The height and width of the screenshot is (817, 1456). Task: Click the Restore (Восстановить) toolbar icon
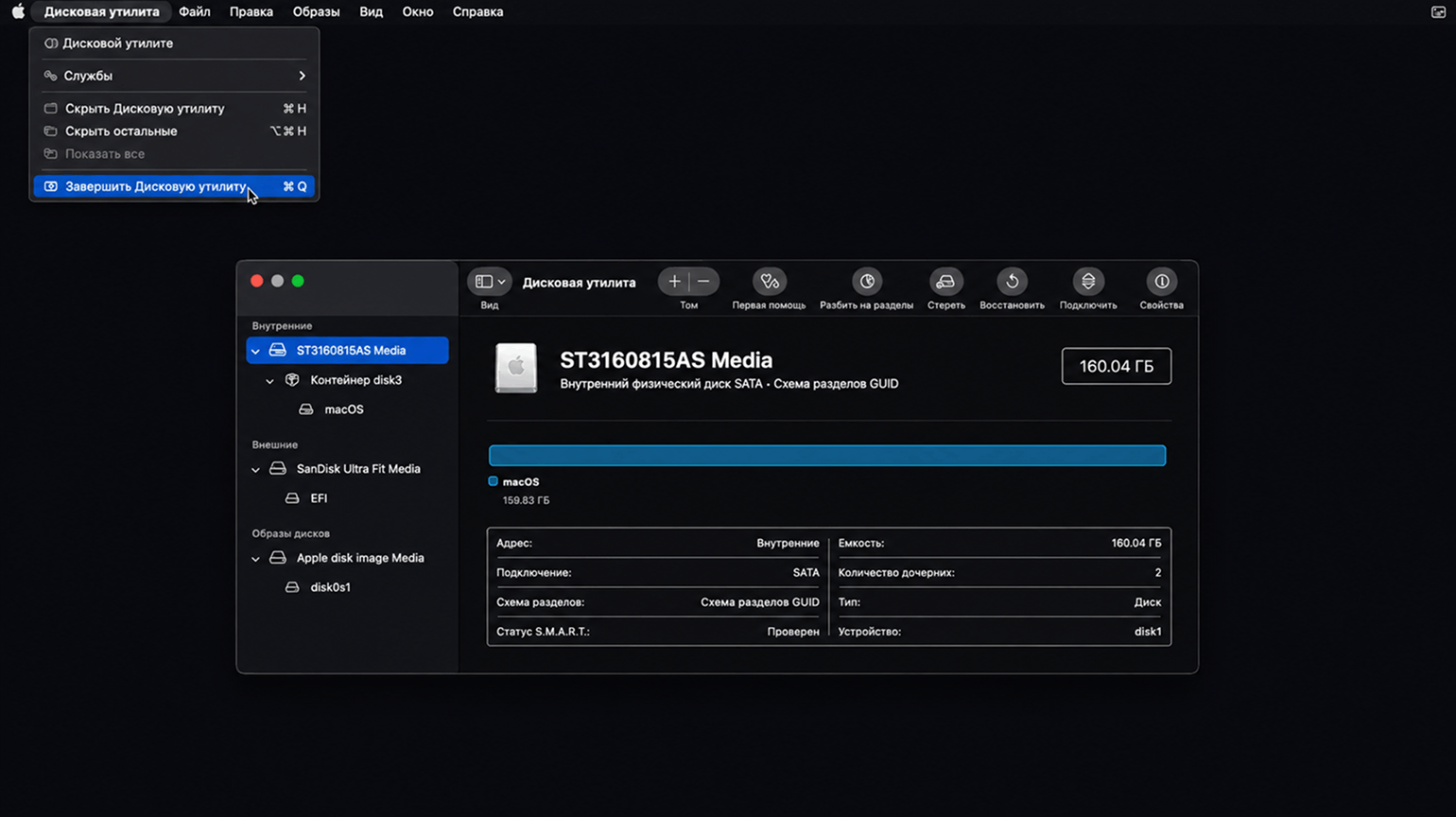point(1012,282)
